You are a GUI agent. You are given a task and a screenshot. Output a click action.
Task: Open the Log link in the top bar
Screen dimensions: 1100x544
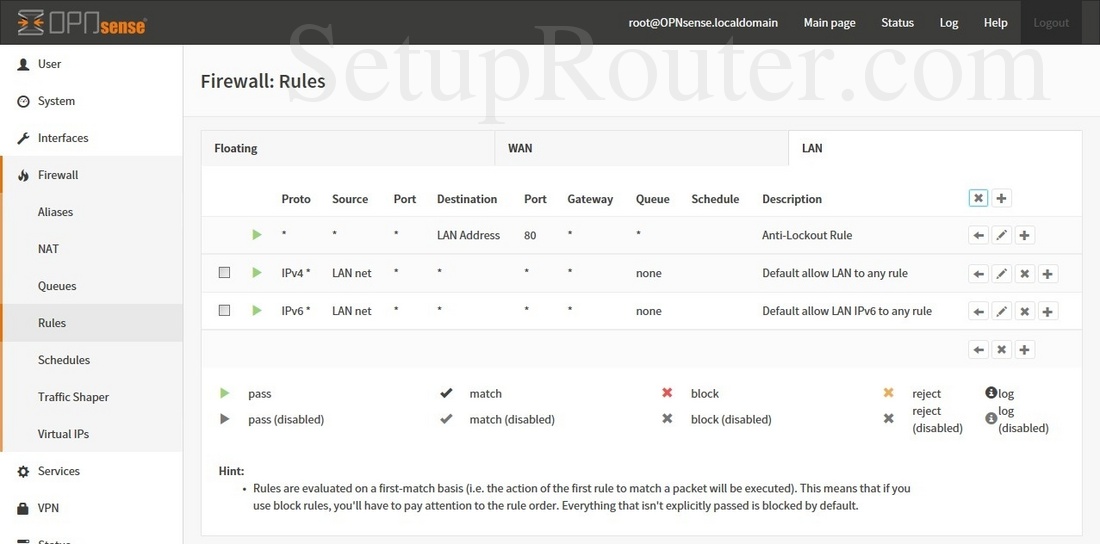[x=948, y=22]
